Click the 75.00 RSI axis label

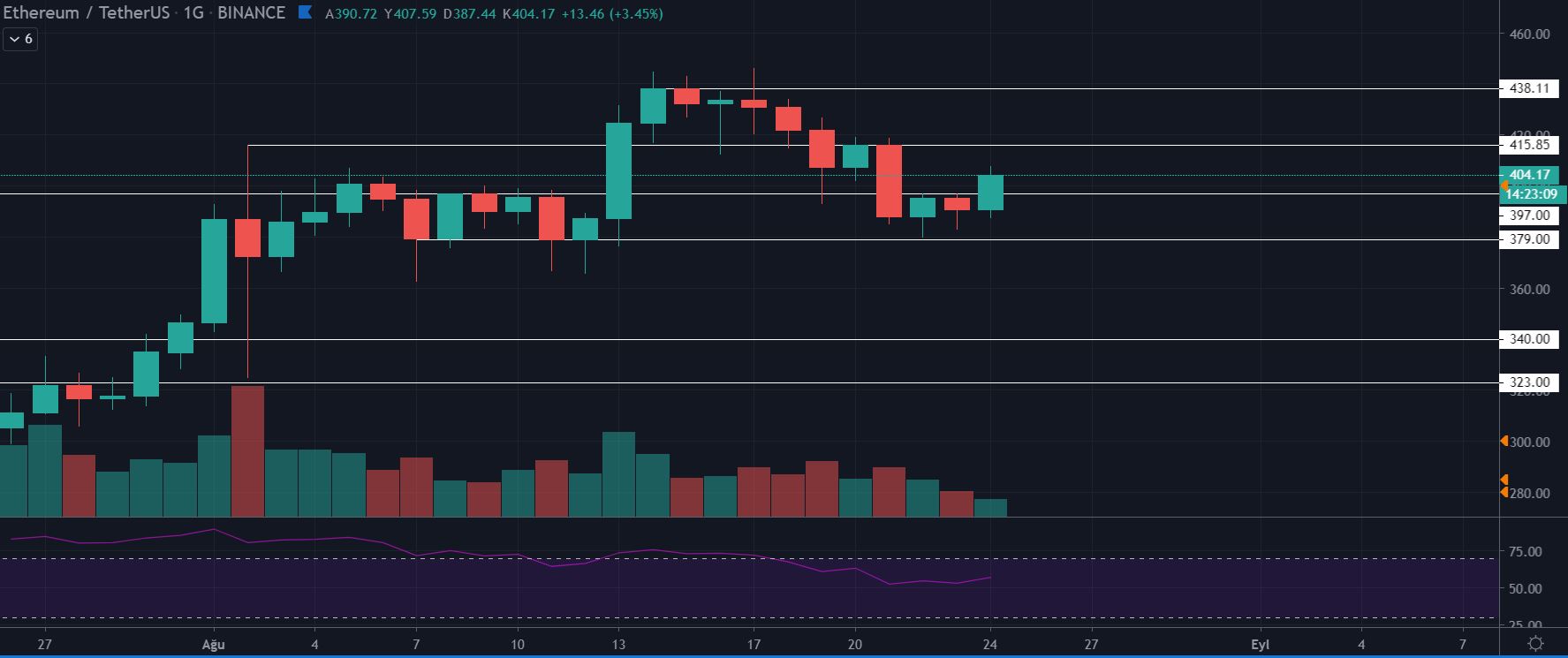tap(1526, 551)
